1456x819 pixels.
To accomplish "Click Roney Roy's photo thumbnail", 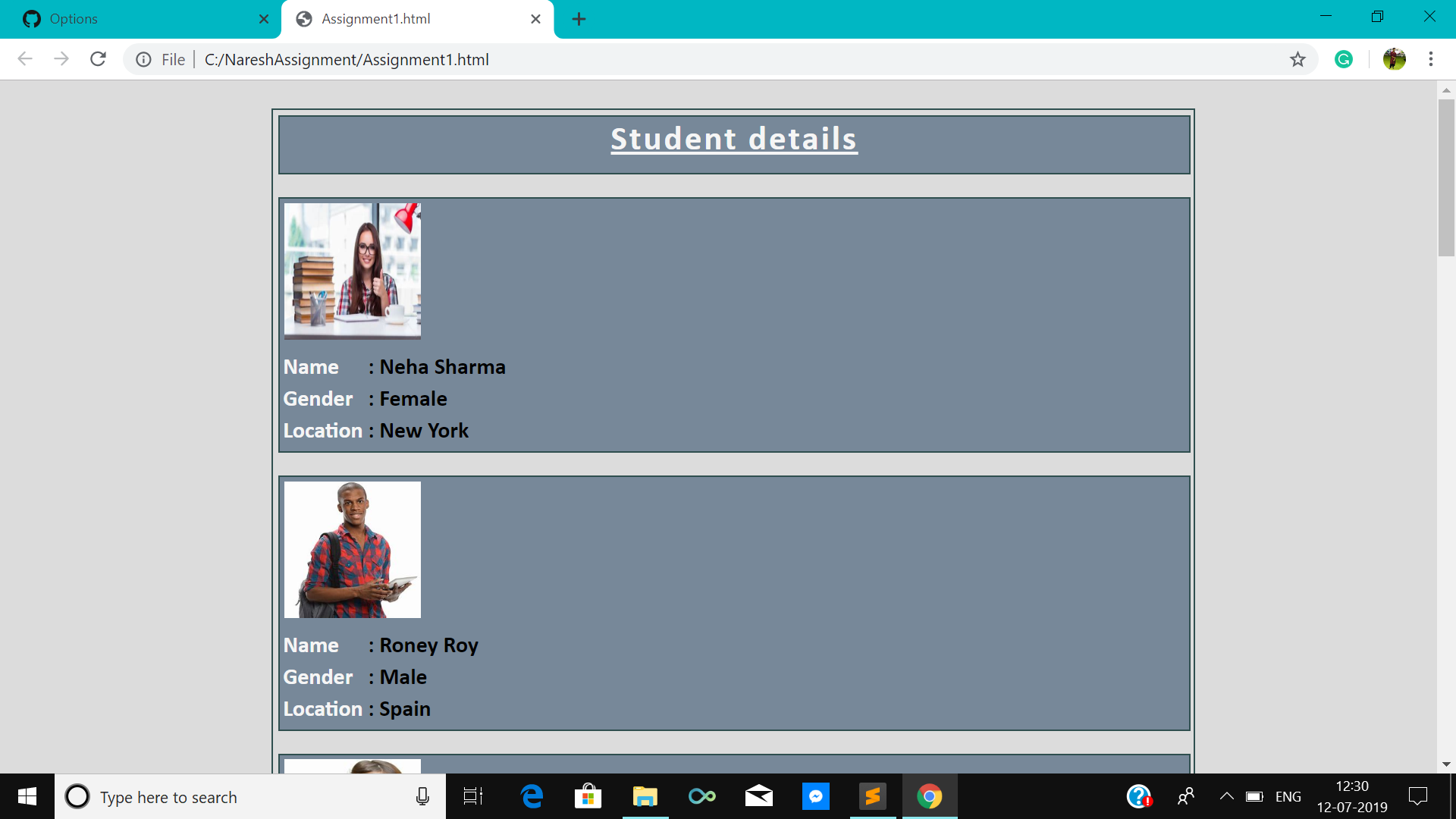I will (x=353, y=549).
